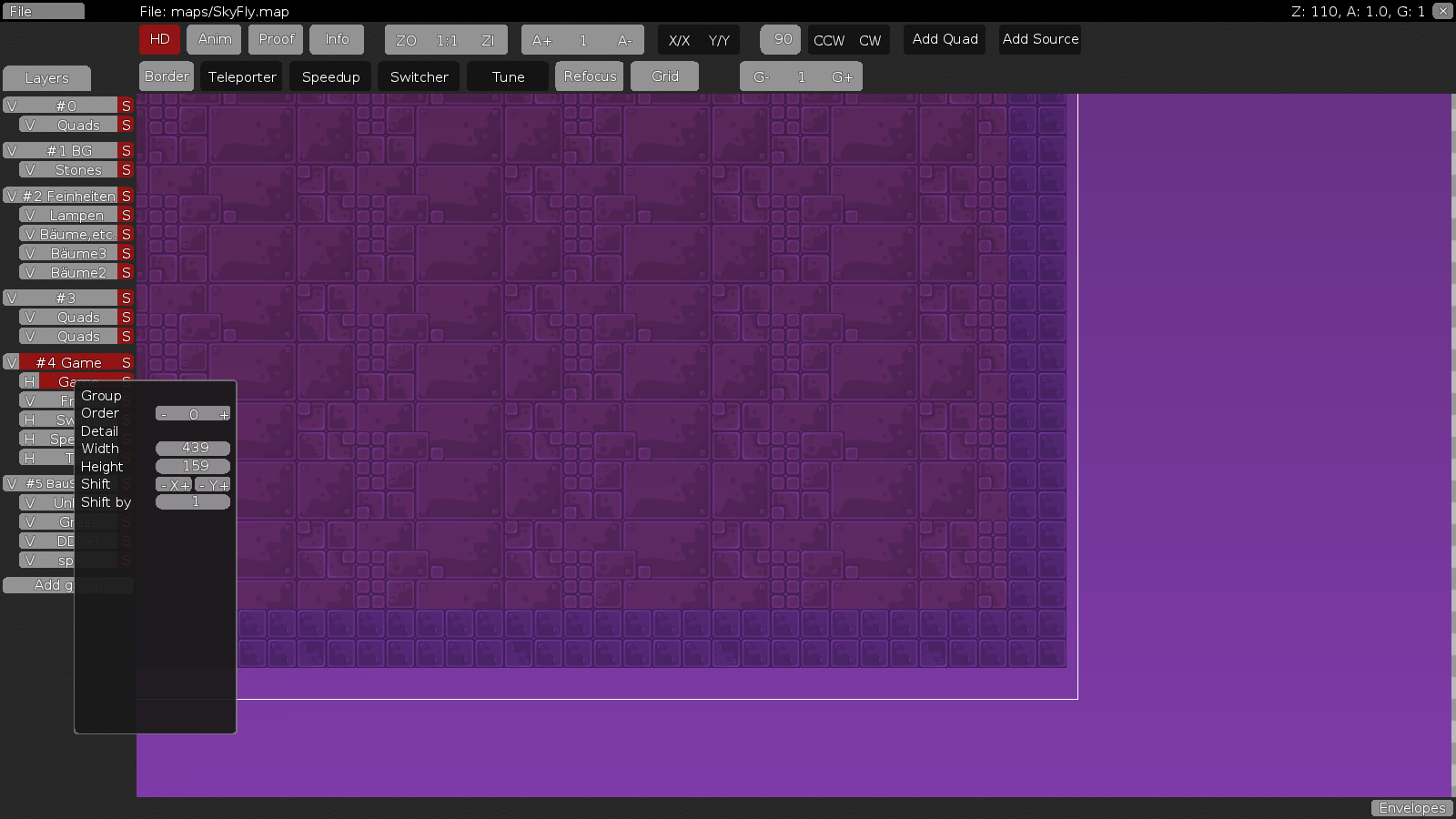Image resolution: width=1456 pixels, height=819 pixels.
Task: Rotate brush with the 90 icon
Action: pos(780,39)
